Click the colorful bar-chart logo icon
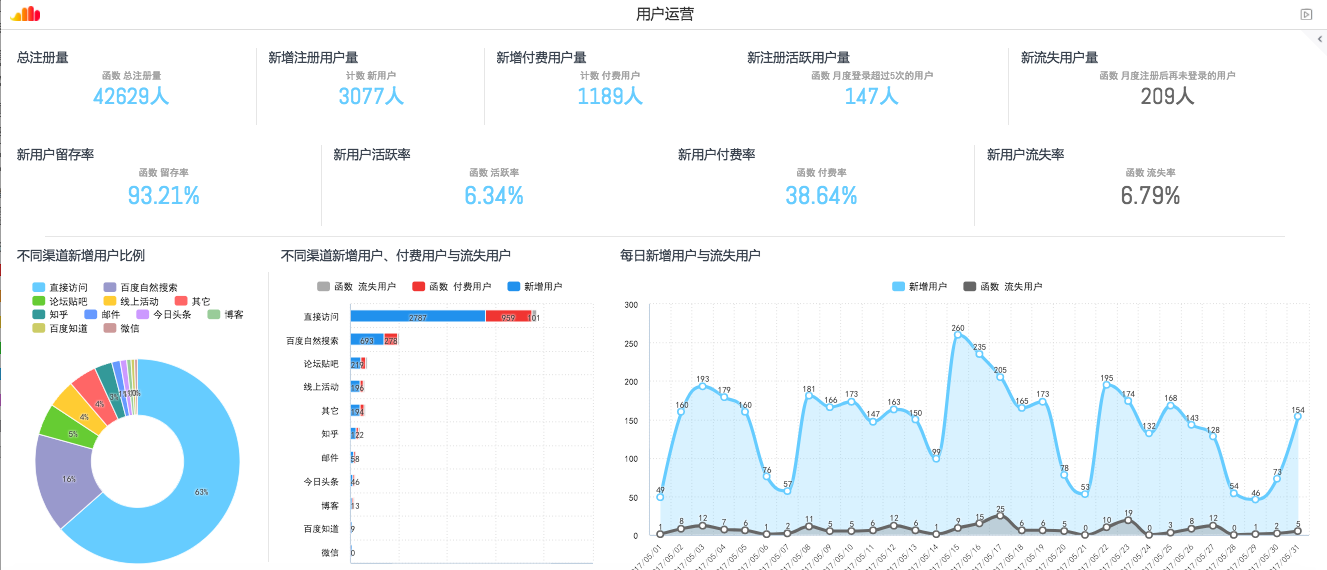This screenshot has height=570, width=1327. point(26,13)
